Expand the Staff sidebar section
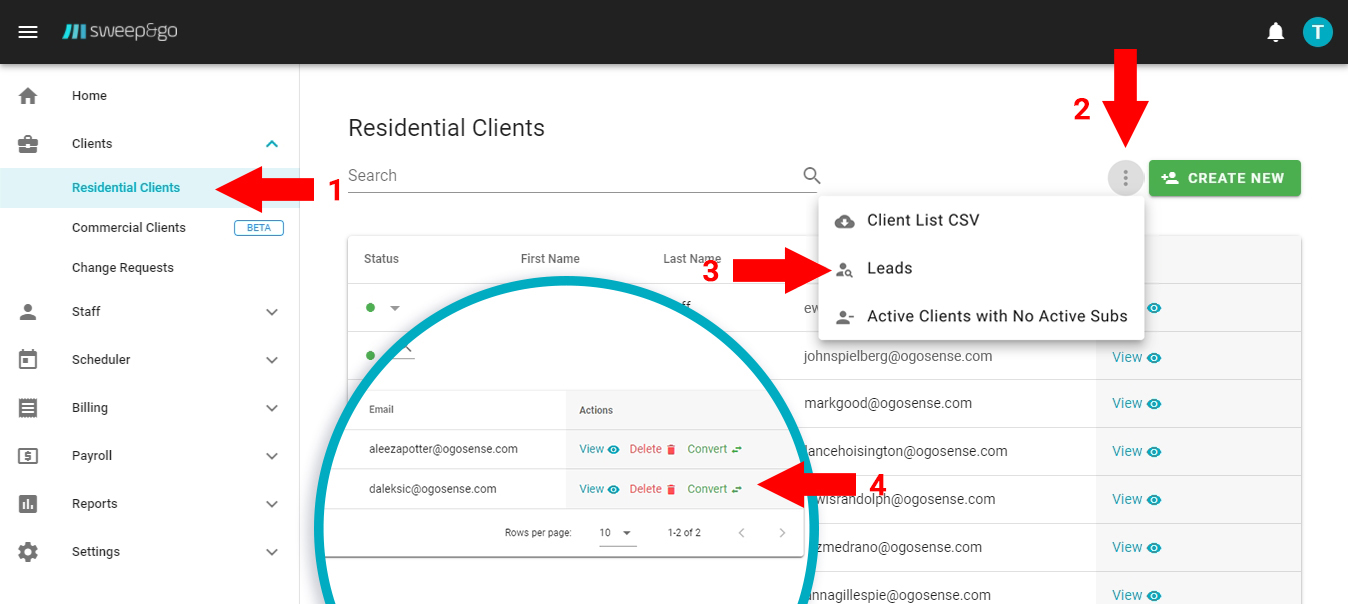This screenshot has height=604, width=1348. click(271, 311)
